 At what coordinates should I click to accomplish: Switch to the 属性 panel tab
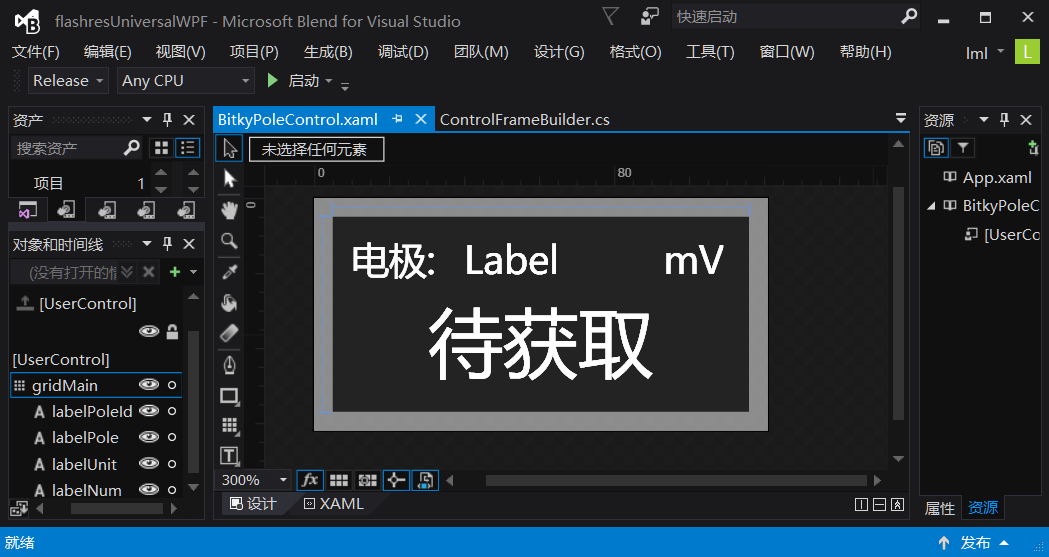point(939,508)
